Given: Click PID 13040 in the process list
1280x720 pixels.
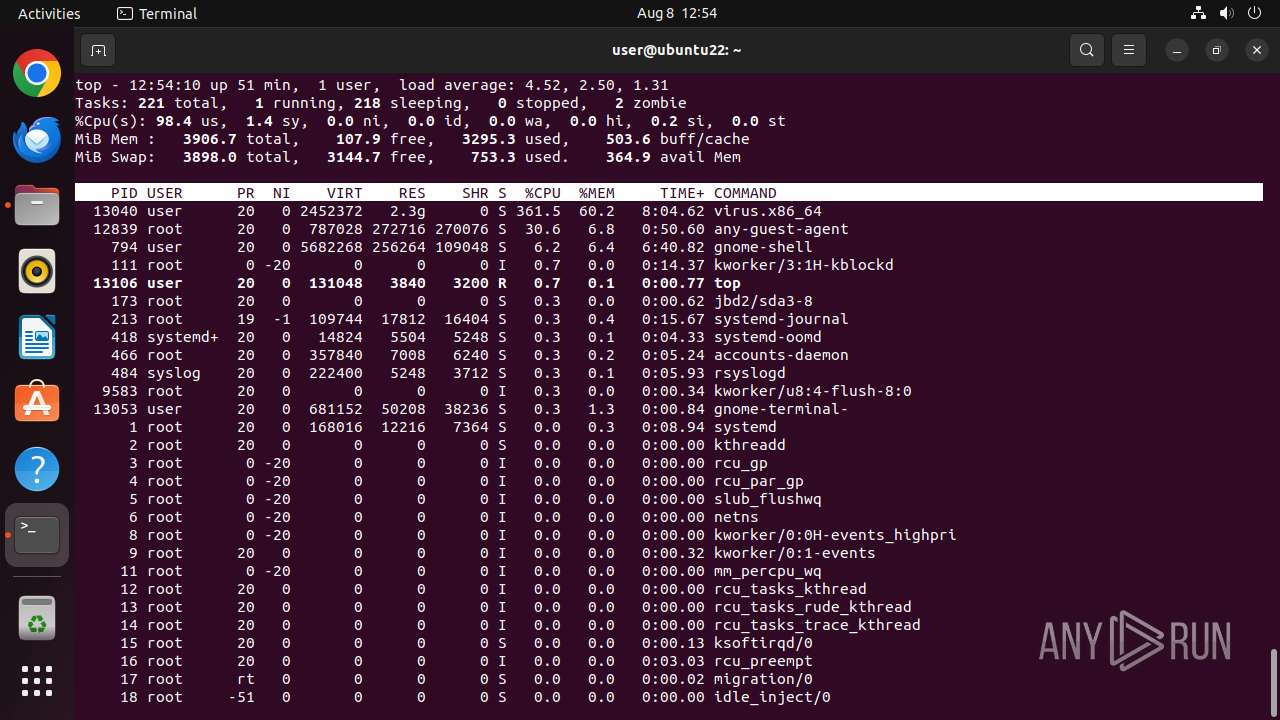Looking at the screenshot, I should (115, 211).
